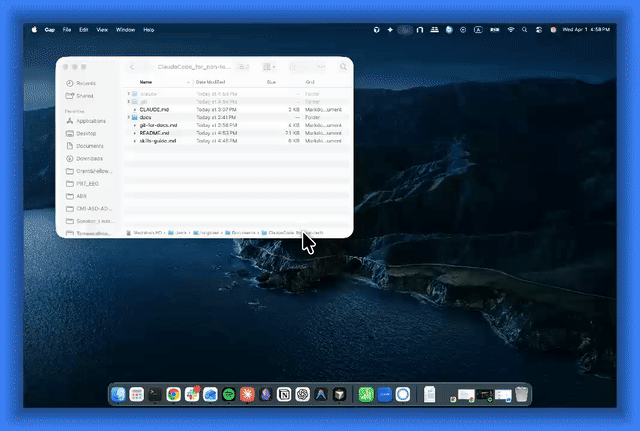Open the Cap application menu
The height and width of the screenshot is (431, 640).
pos(50,30)
